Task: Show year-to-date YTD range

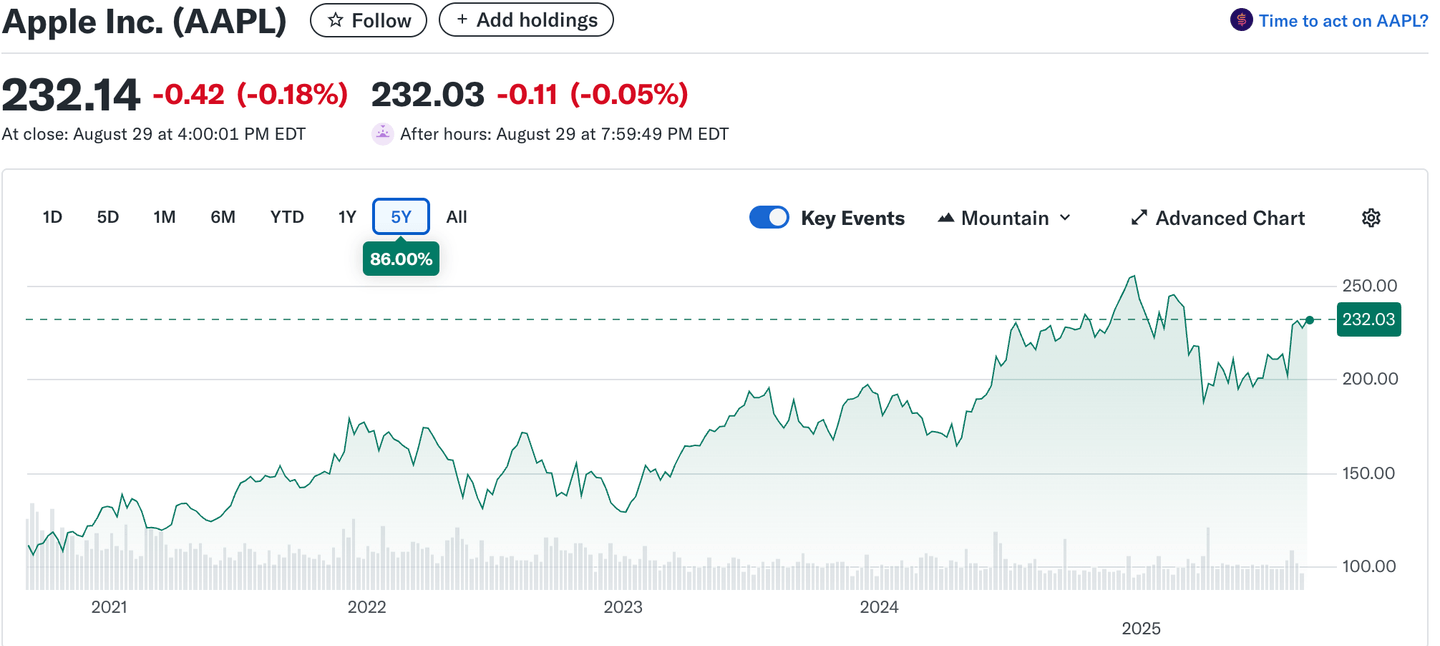Action: (x=287, y=217)
